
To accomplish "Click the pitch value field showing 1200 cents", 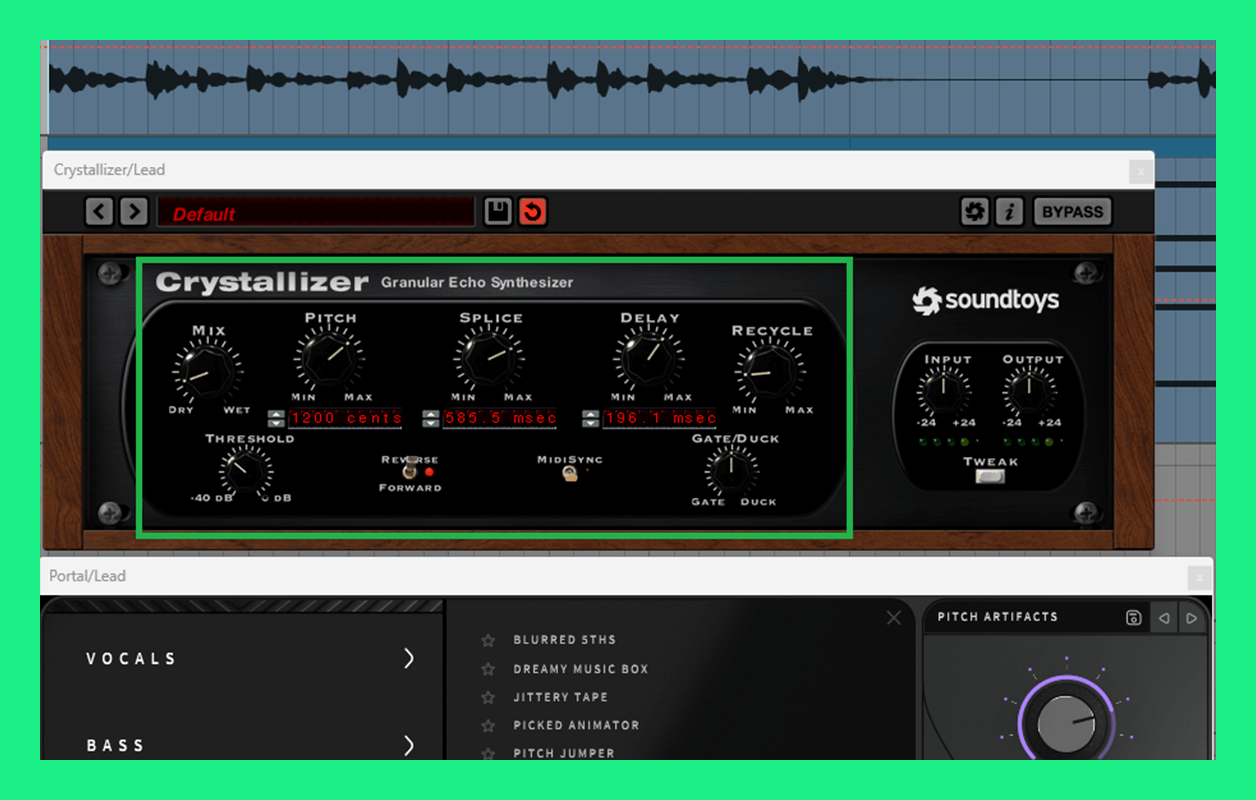I will (346, 418).
